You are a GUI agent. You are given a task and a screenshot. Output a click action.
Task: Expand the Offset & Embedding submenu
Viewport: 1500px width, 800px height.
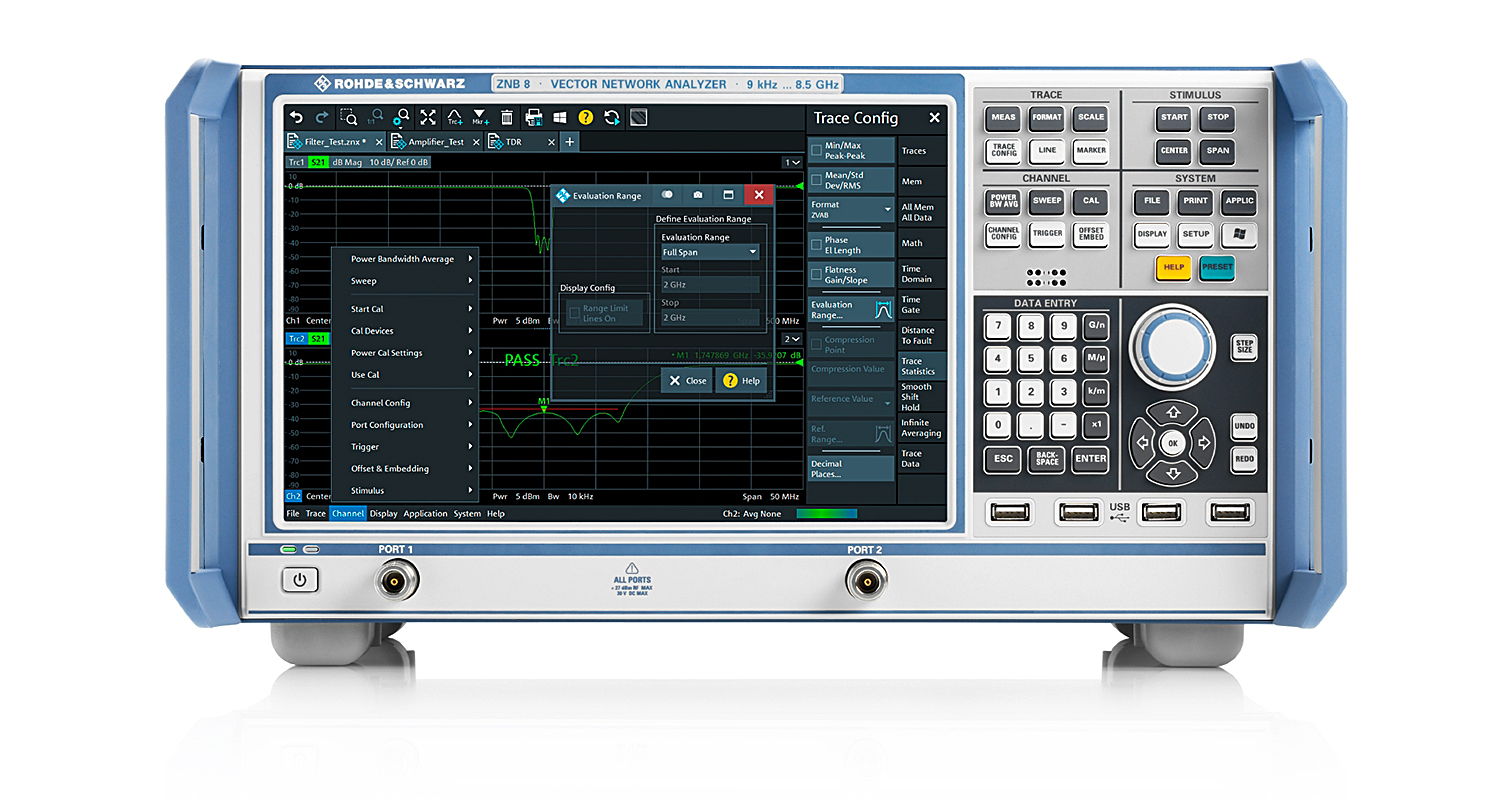point(407,468)
